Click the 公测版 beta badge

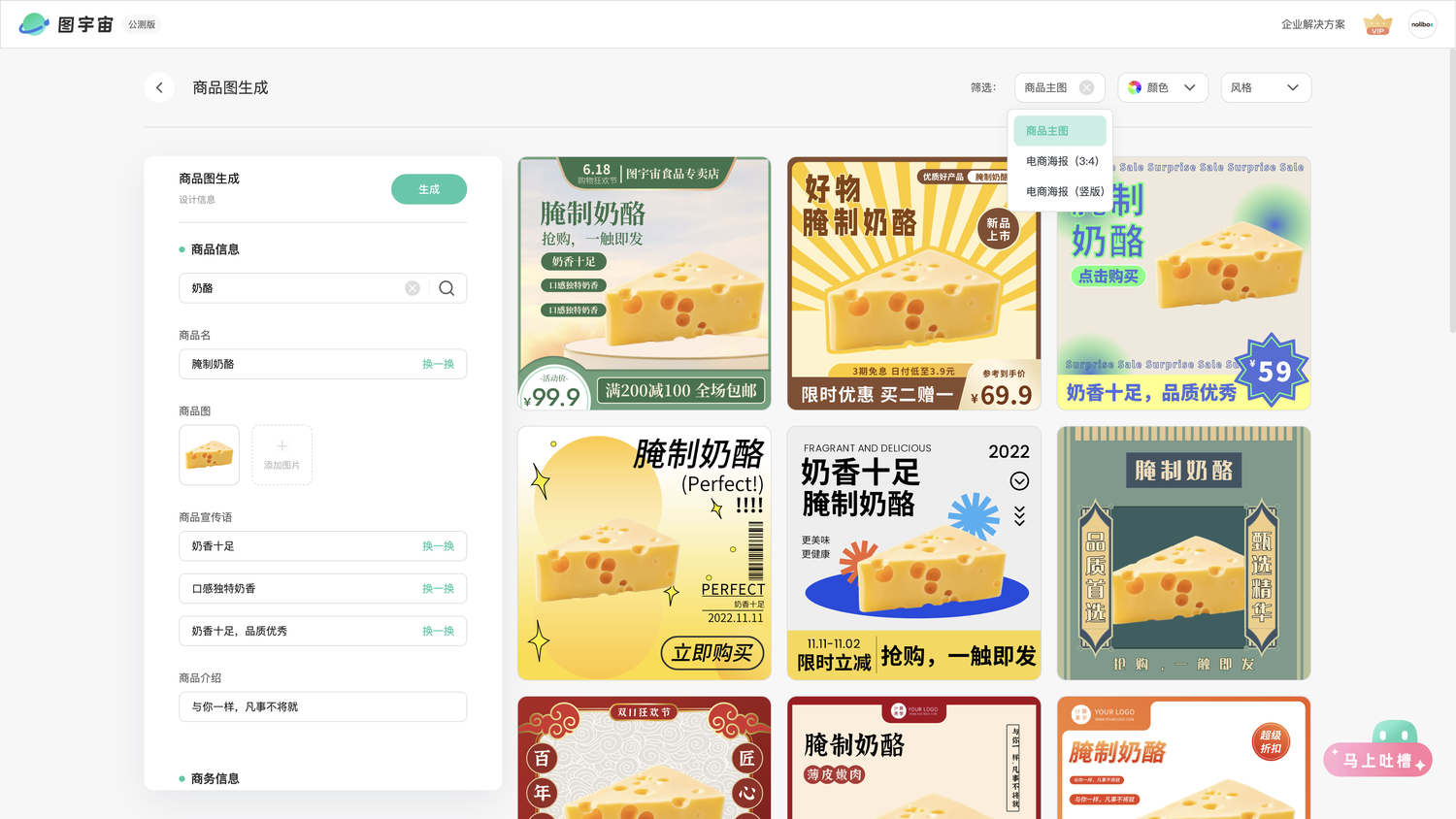(142, 24)
